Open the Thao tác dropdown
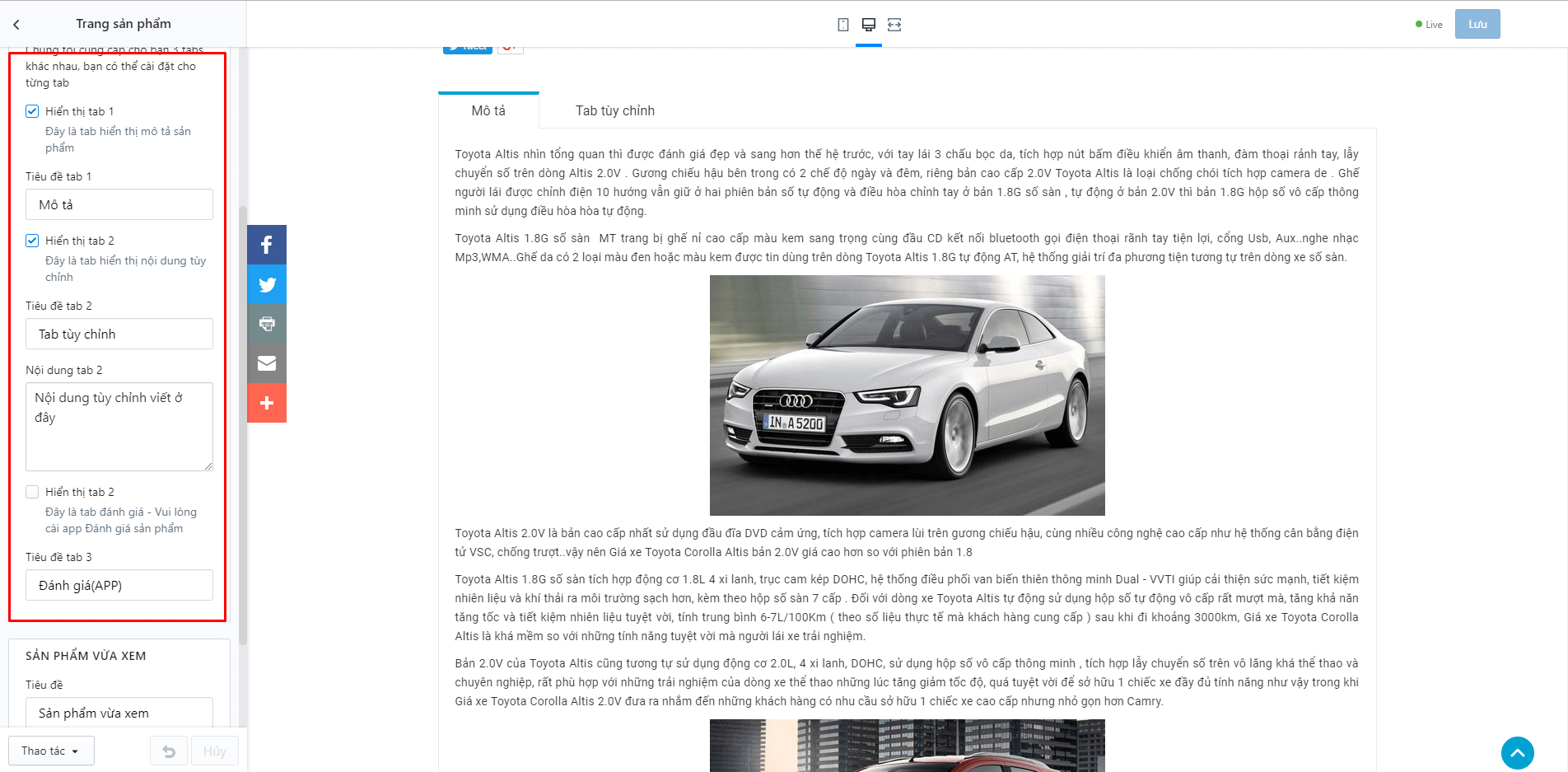 point(51,751)
